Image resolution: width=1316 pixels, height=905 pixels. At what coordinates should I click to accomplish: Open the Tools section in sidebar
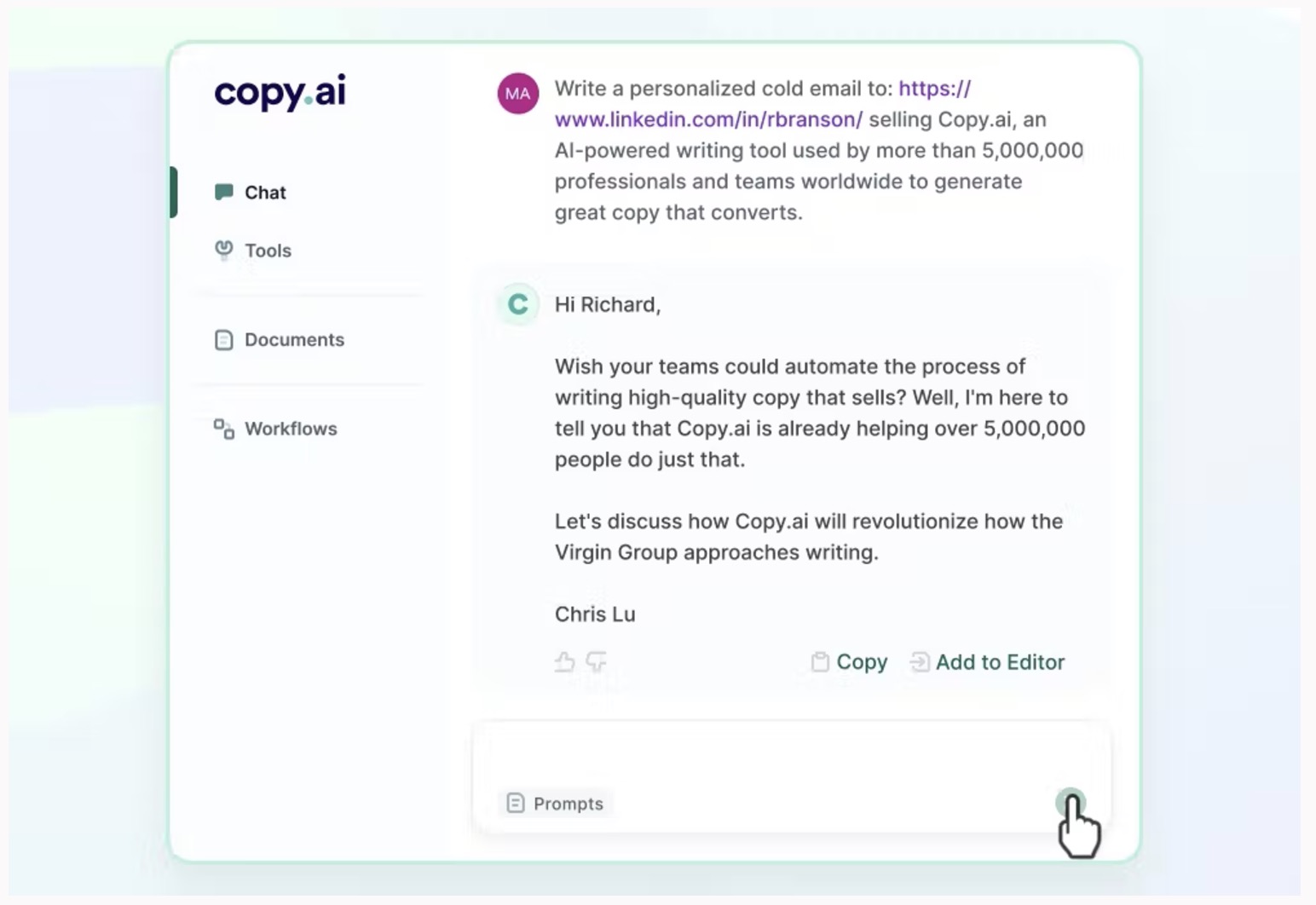coord(252,251)
